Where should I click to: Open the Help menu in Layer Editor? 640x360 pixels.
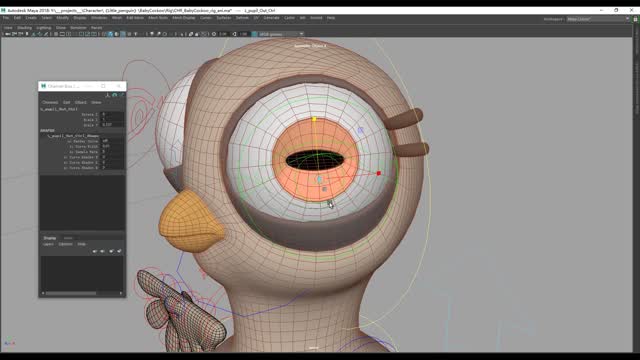[x=82, y=244]
